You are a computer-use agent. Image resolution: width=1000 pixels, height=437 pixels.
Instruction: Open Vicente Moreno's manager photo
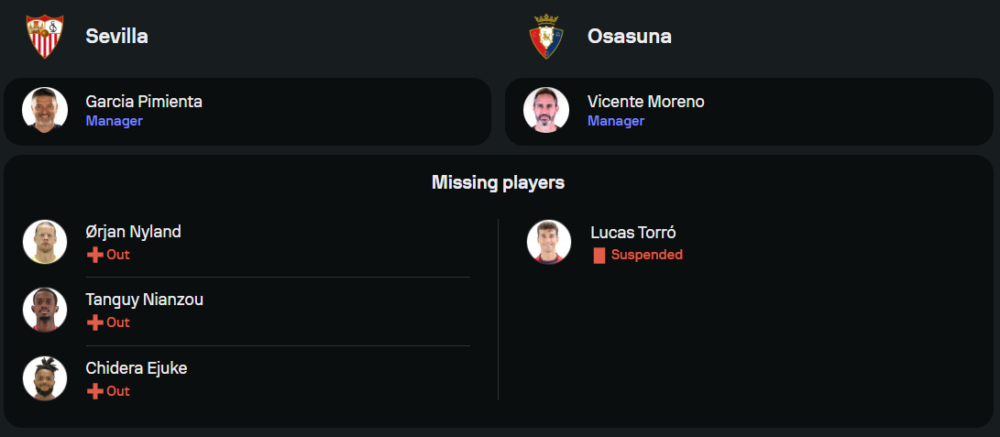[547, 110]
